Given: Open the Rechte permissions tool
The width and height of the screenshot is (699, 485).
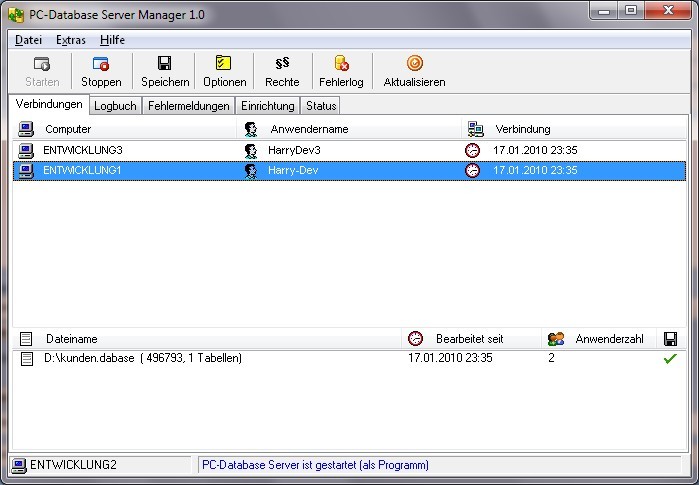Looking at the screenshot, I should (x=282, y=64).
